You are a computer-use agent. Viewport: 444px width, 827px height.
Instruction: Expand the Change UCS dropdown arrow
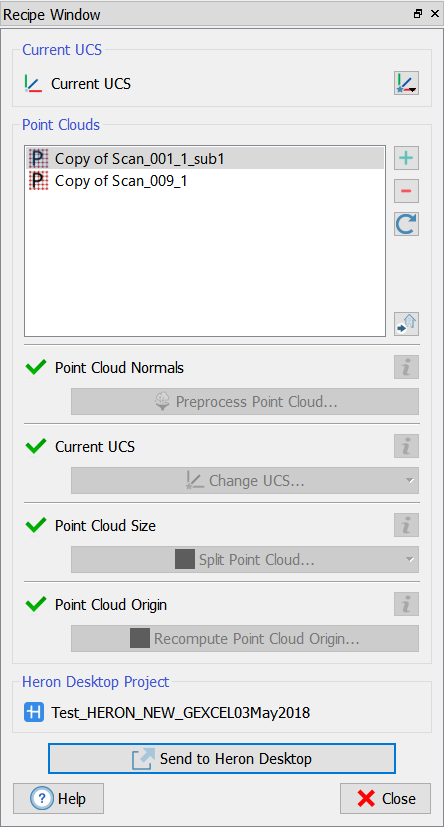click(x=410, y=481)
